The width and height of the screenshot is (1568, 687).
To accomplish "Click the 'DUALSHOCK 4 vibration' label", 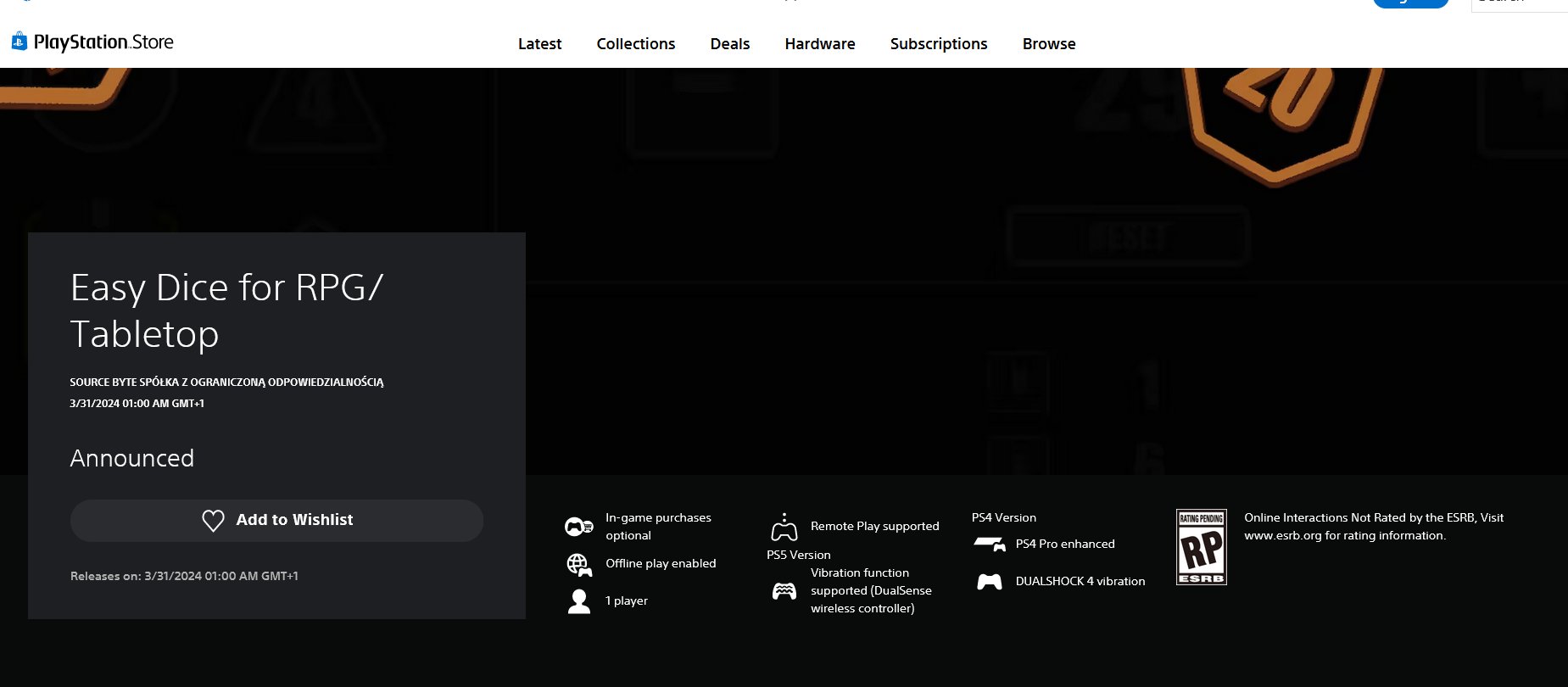I will click(x=1080, y=582).
